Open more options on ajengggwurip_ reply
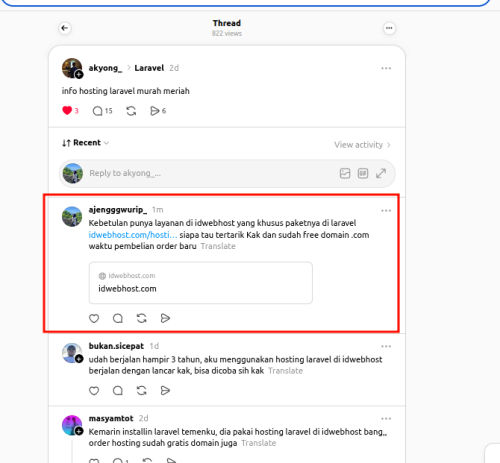Viewport: 500px width, 463px height. click(386, 211)
